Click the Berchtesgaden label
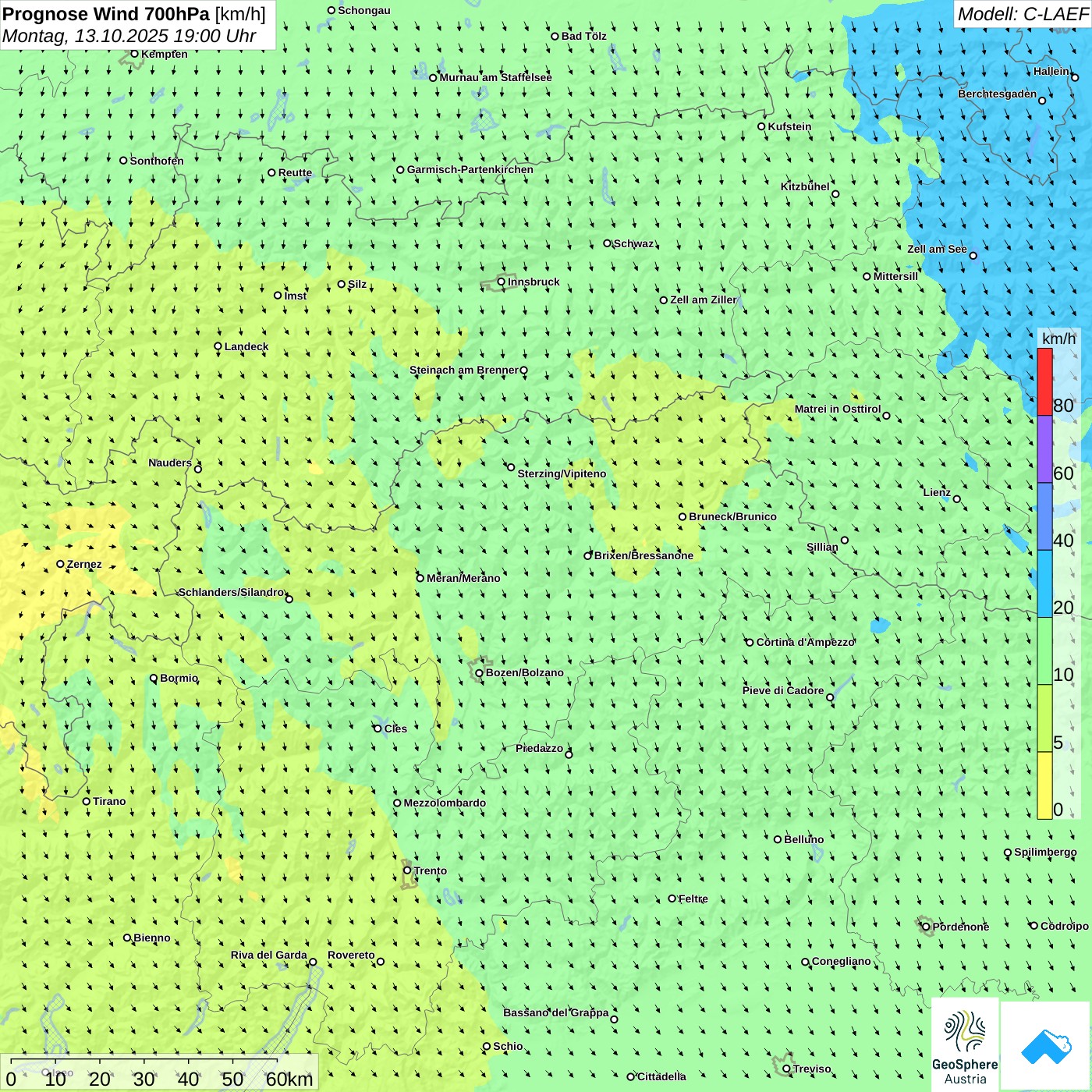Image resolution: width=1092 pixels, height=1092 pixels. pyautogui.click(x=998, y=94)
